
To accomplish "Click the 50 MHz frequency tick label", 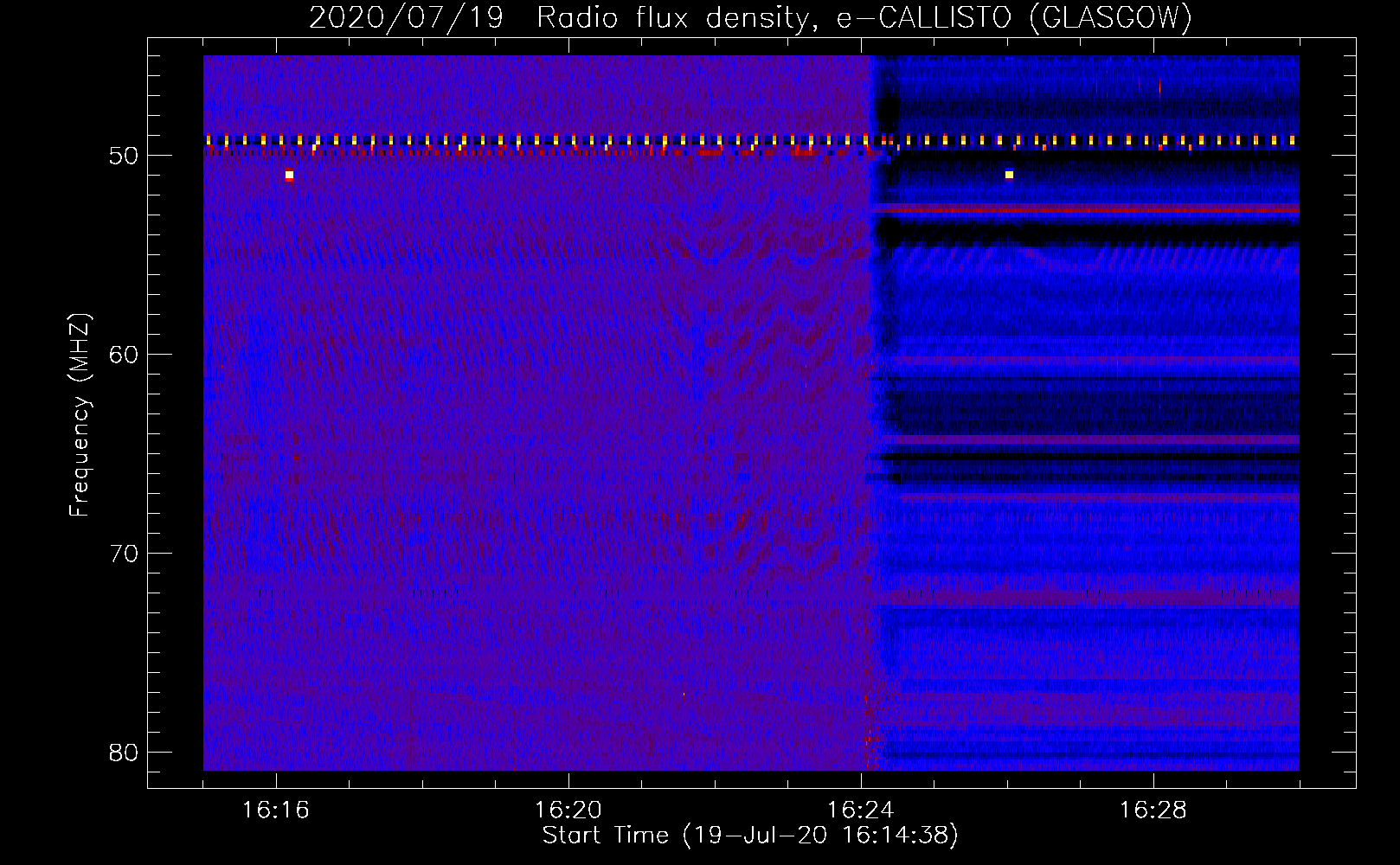I will pos(125,156).
